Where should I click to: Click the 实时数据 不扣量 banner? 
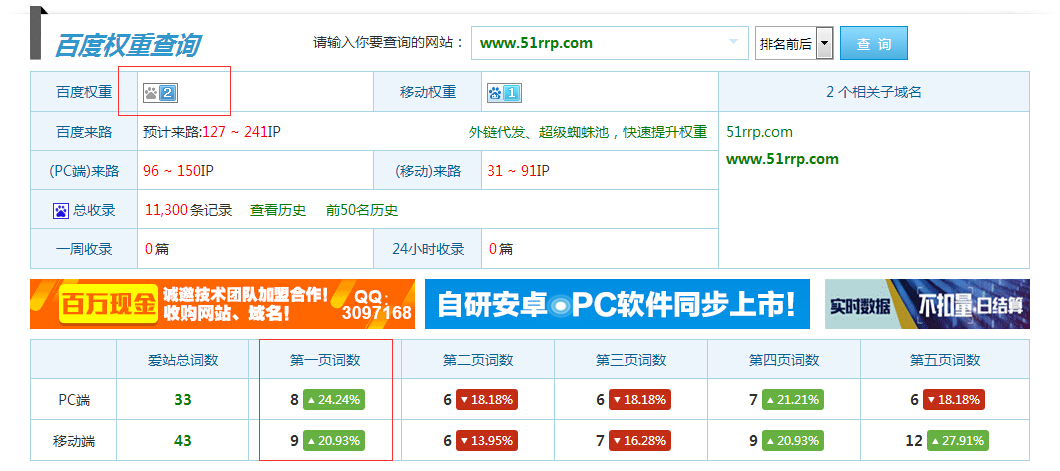point(927,304)
